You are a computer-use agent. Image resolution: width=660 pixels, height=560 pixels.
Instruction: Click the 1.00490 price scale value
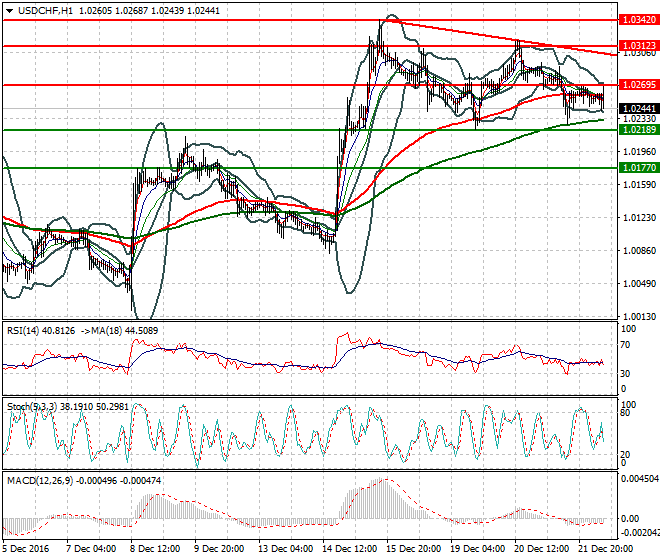pyautogui.click(x=639, y=283)
